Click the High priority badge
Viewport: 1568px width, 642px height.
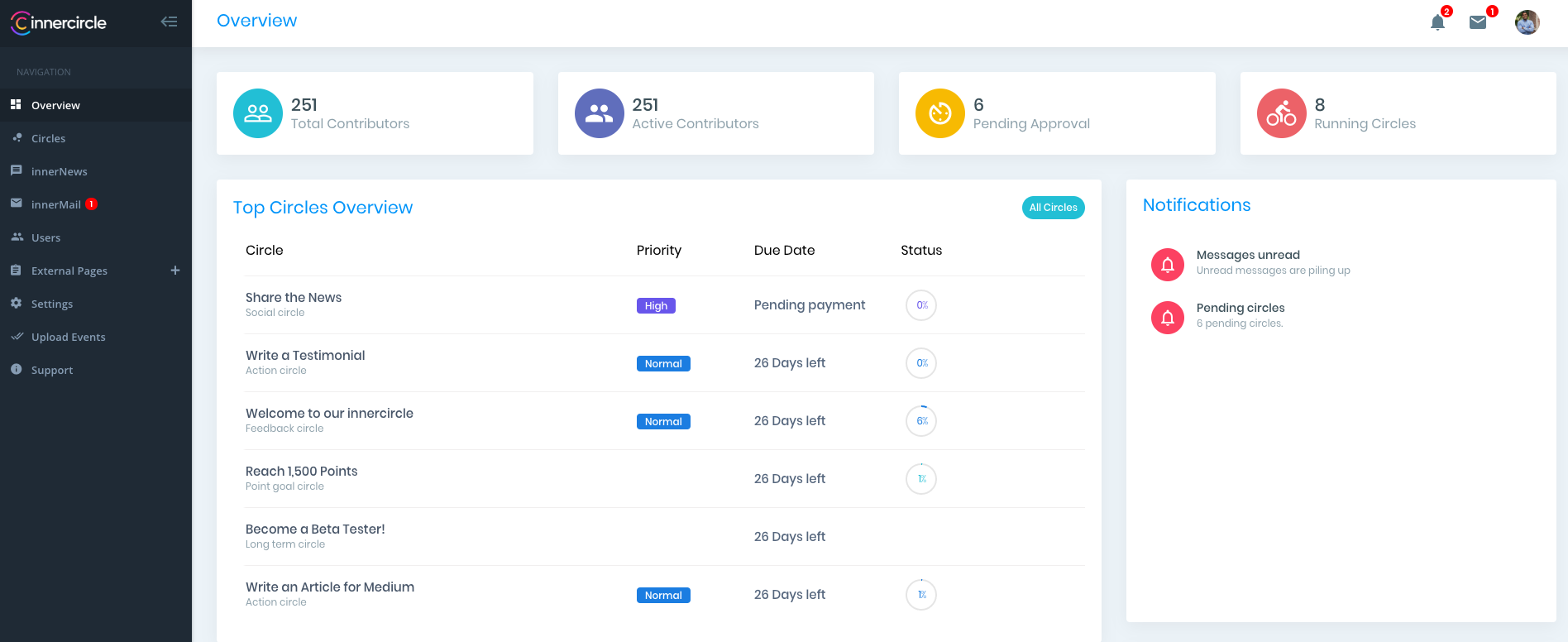coord(656,305)
